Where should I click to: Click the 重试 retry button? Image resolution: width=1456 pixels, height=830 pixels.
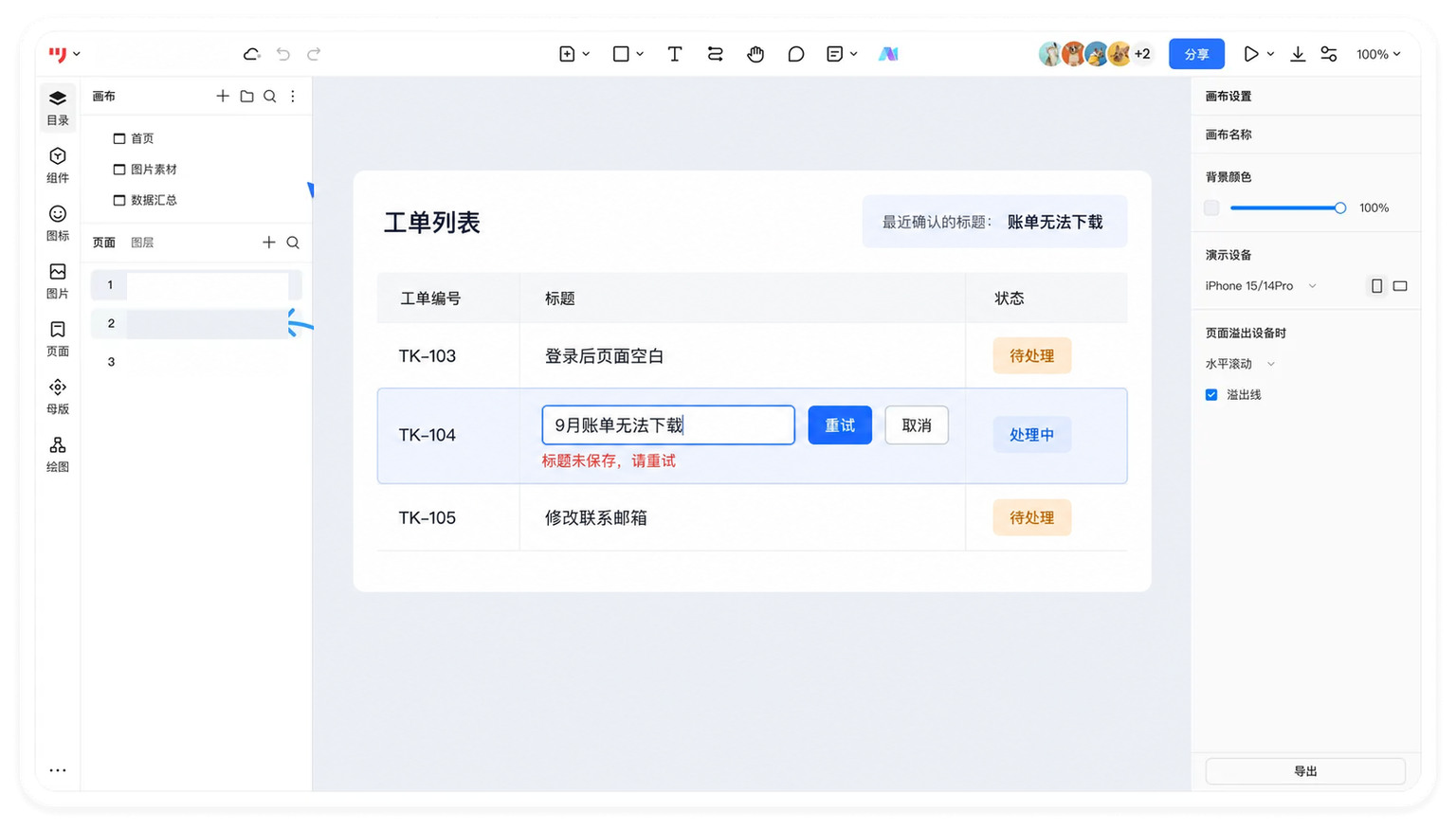840,425
